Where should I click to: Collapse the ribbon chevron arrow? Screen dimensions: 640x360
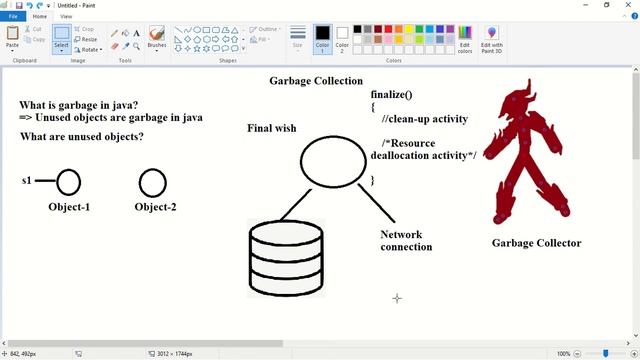(x=624, y=16)
